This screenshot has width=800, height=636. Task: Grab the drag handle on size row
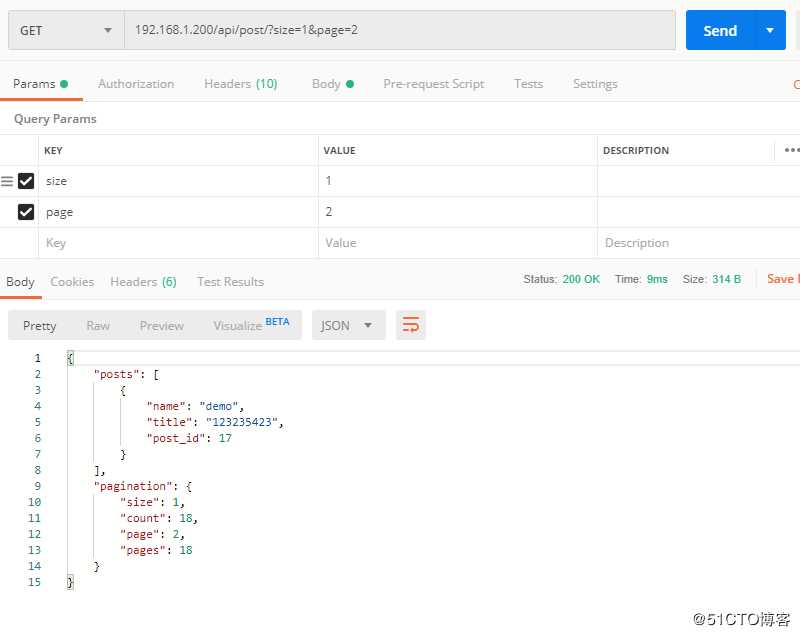[7, 181]
